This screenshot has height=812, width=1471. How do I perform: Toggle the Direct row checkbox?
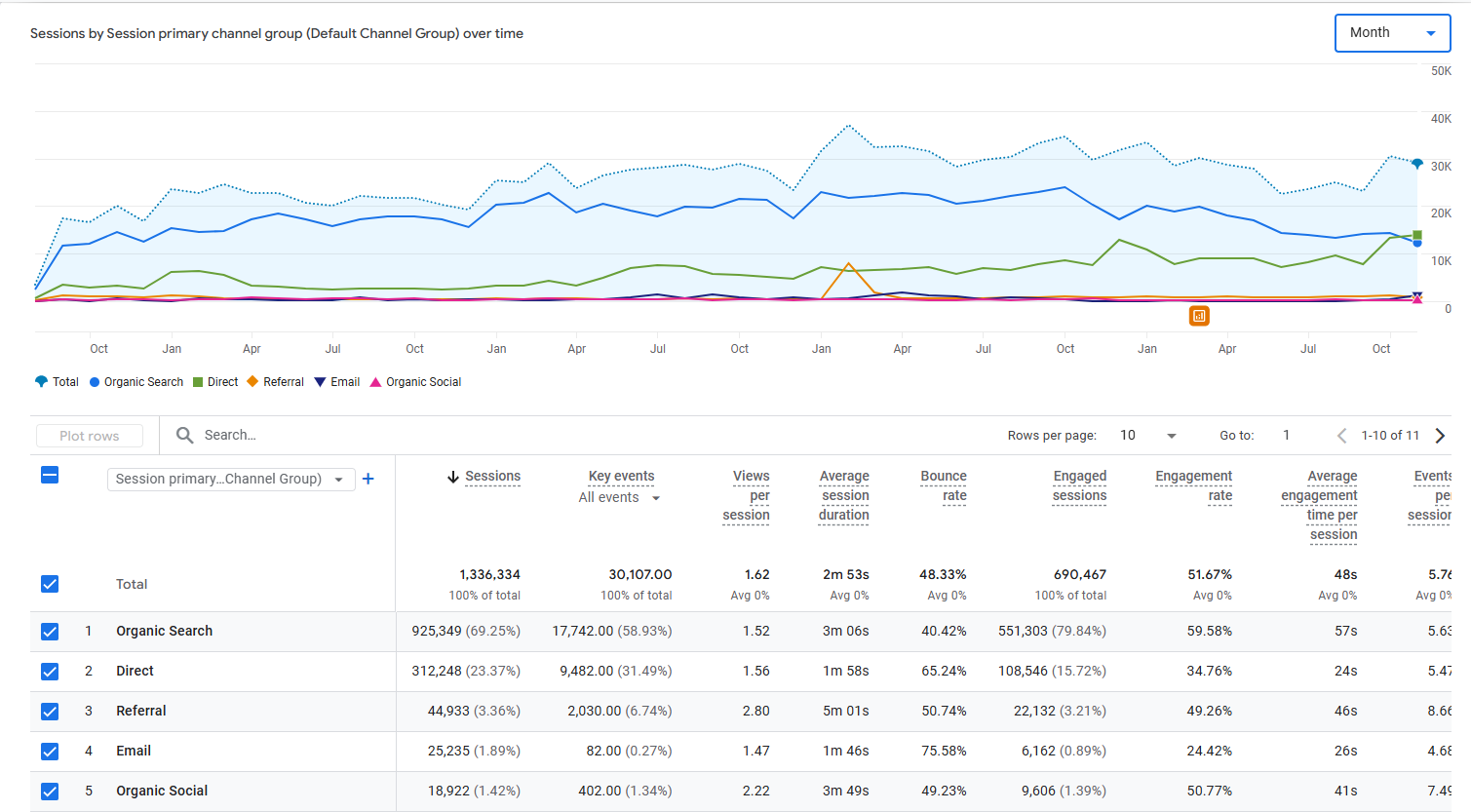point(50,672)
